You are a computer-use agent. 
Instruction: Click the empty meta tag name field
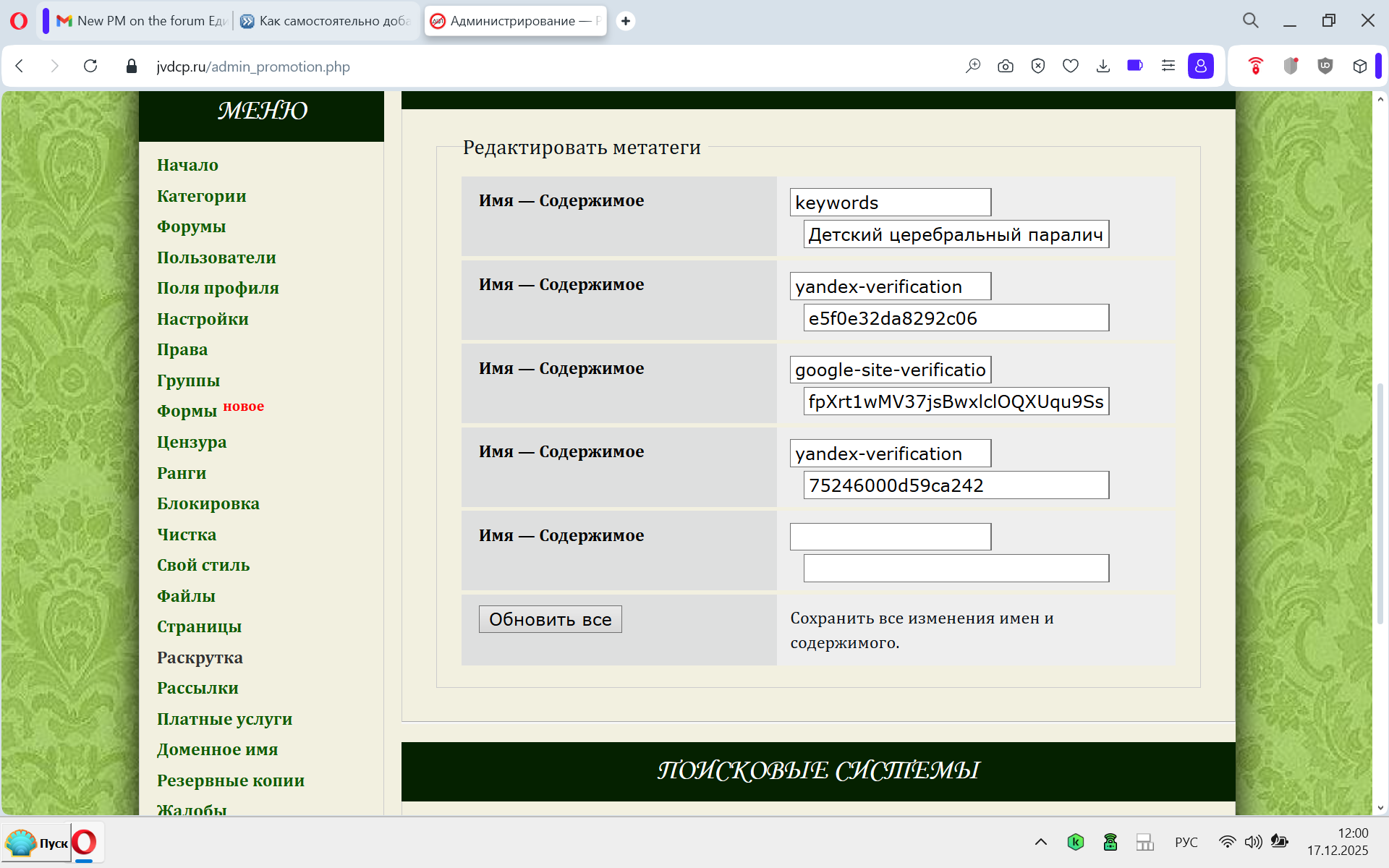pyautogui.click(x=890, y=537)
